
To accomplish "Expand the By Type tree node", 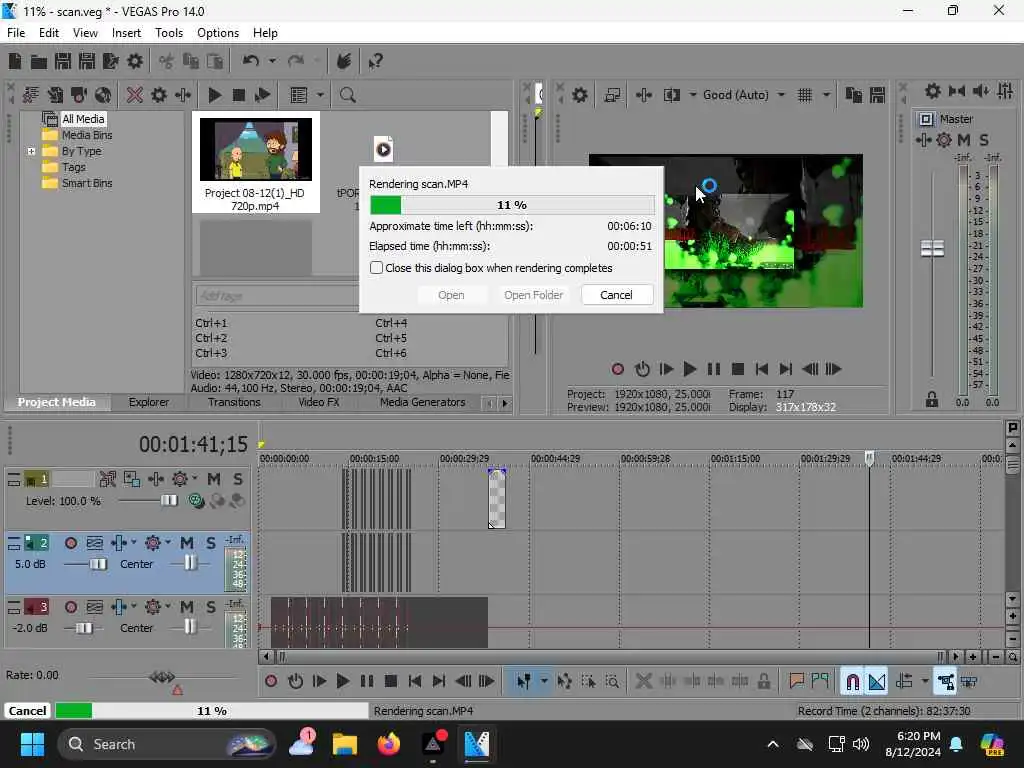I will (31, 152).
